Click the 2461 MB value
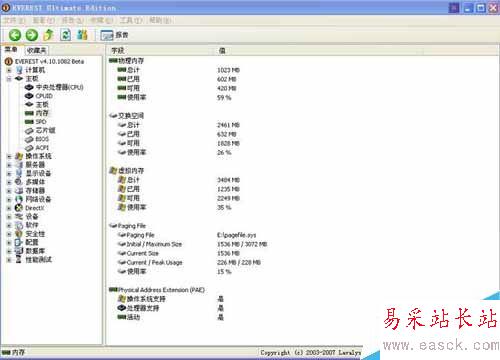500x360 pixels. click(x=228, y=125)
